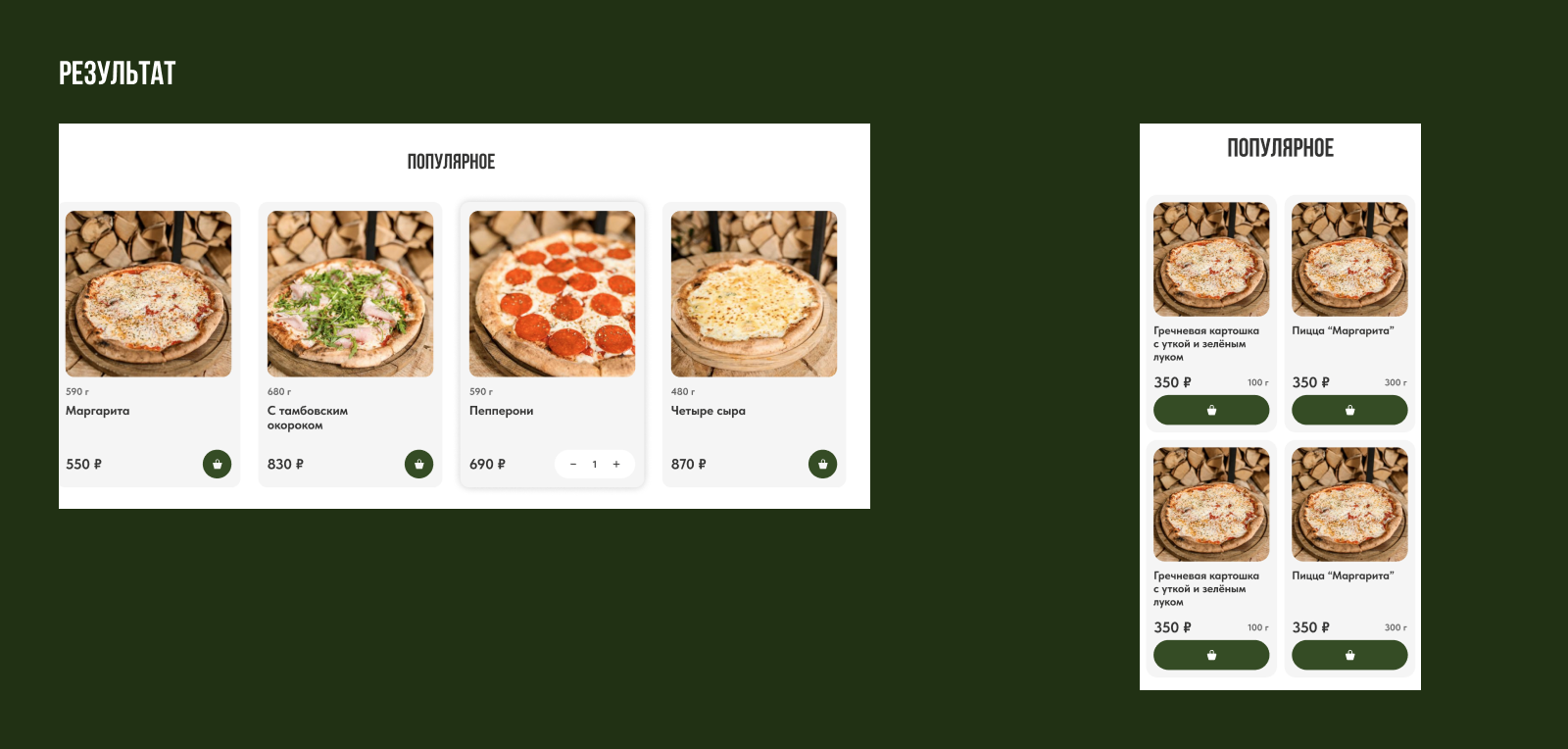Click the Пепперони price 690 ₽

[487, 464]
